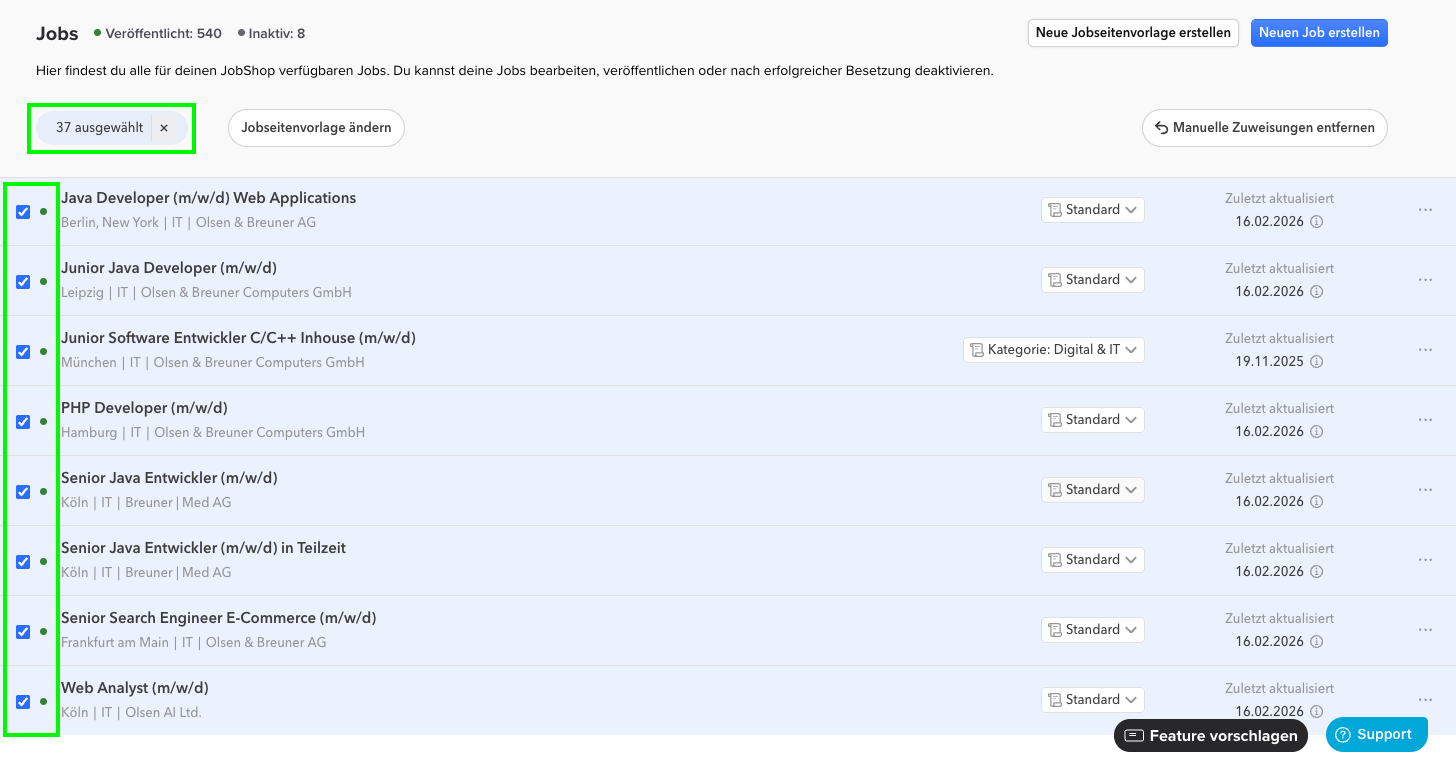Image resolution: width=1456 pixels, height=772 pixels.
Task: Expand Standard dropdown for Junior Java Developer
Action: [x=1092, y=280]
